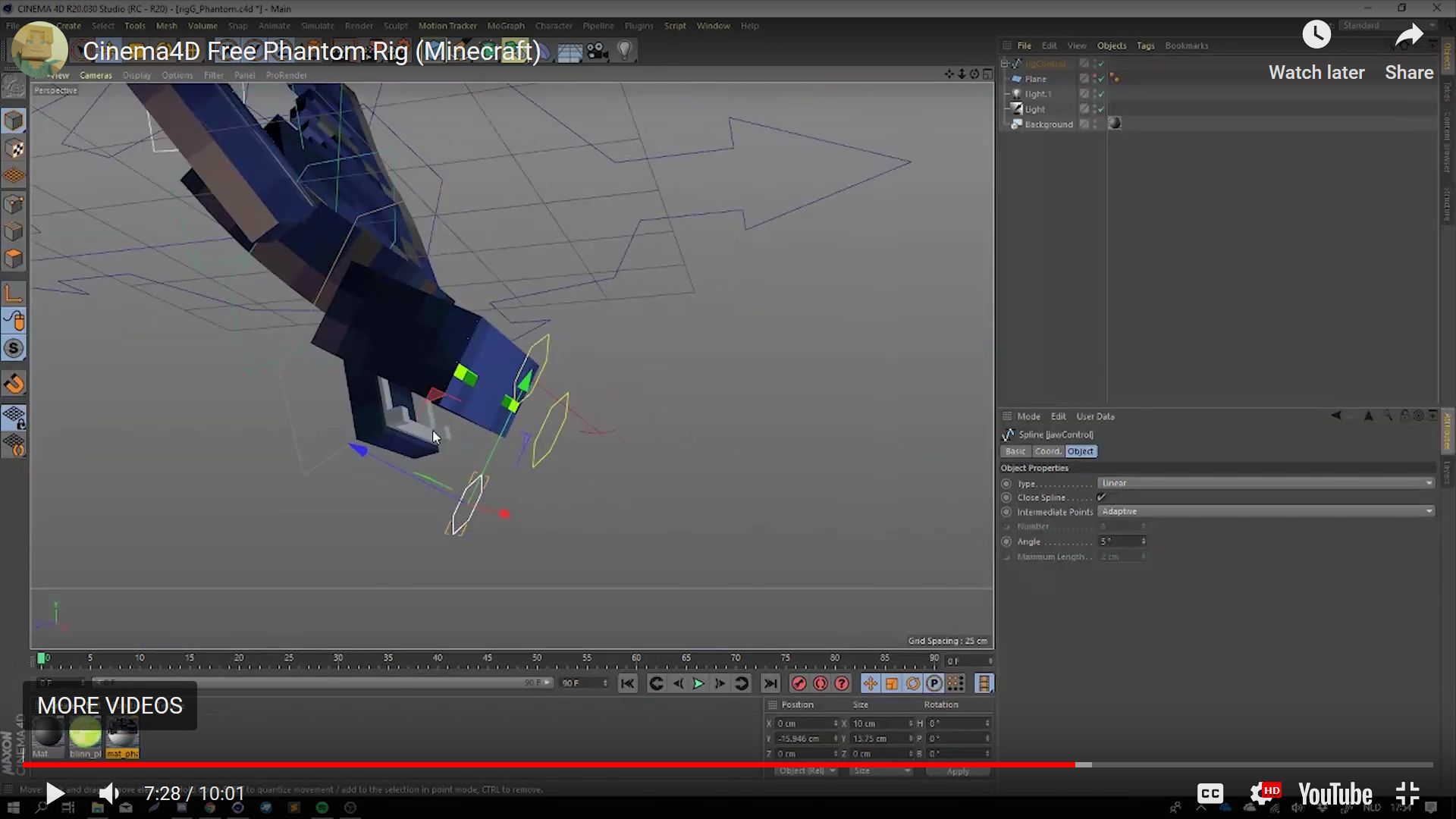Open Intermediate Points dropdown showing Adaptive
This screenshot has width=1456, height=819.
1266,512
